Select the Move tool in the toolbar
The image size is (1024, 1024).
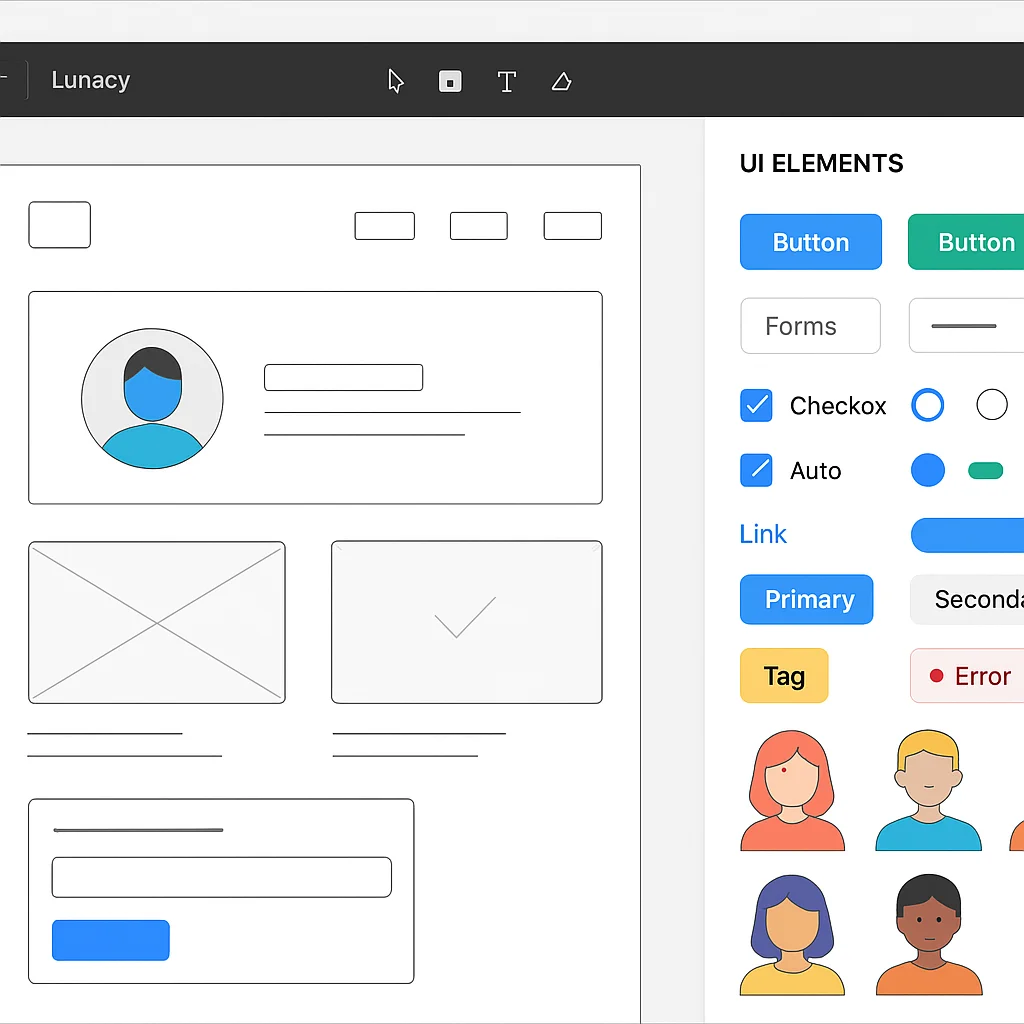tap(395, 81)
